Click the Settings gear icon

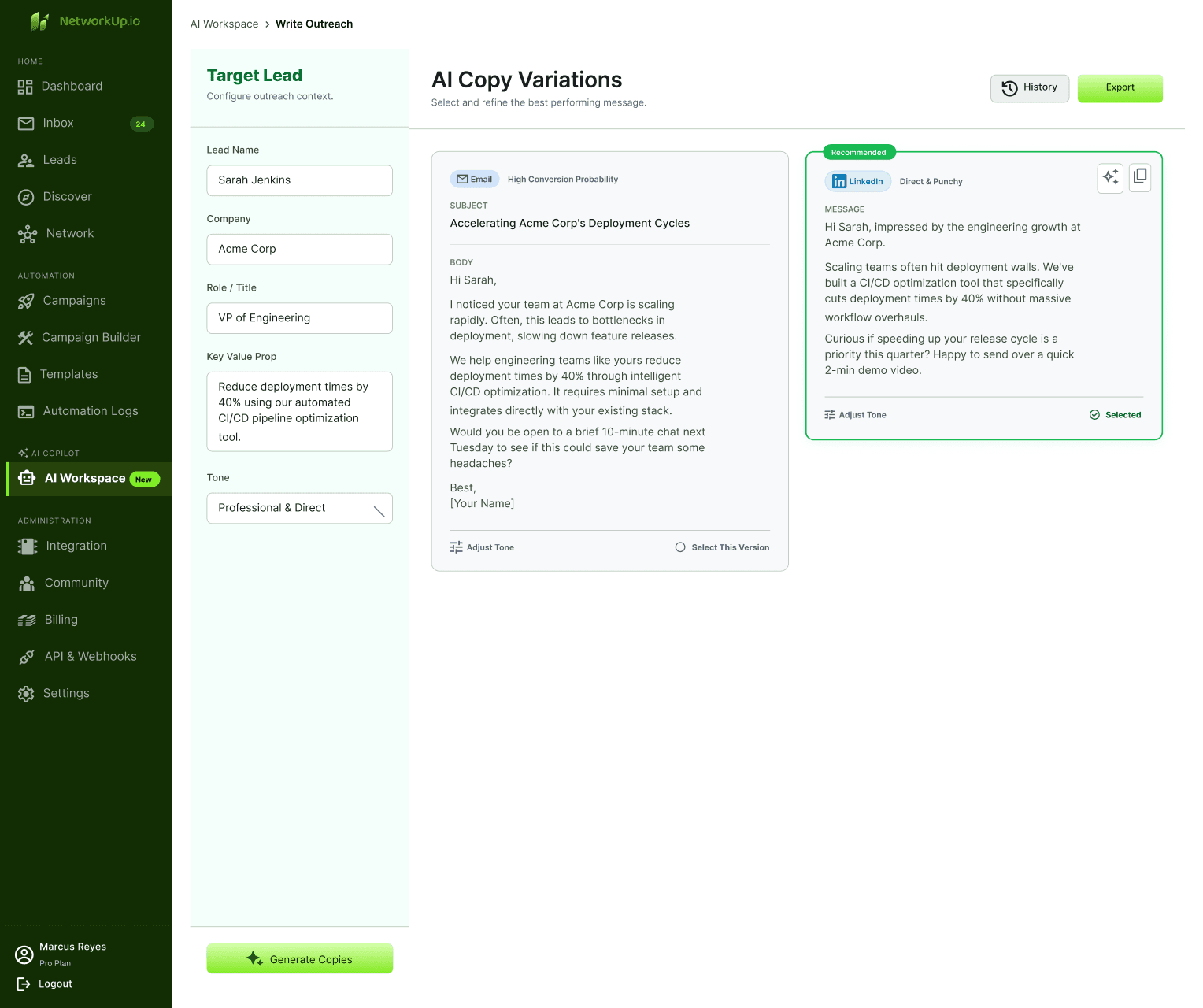(26, 694)
